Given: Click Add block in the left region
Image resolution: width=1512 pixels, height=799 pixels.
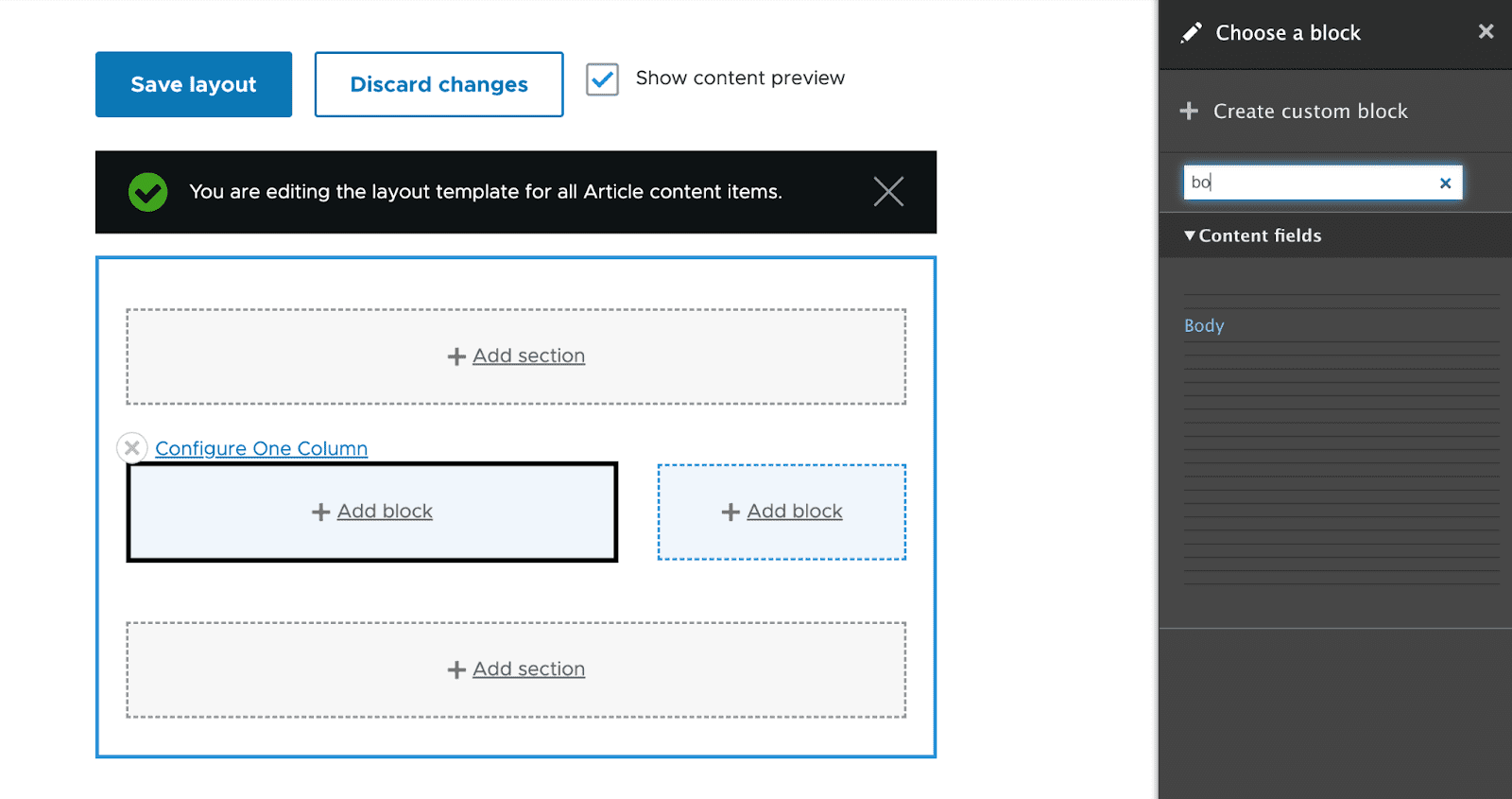Looking at the screenshot, I should click(x=385, y=512).
